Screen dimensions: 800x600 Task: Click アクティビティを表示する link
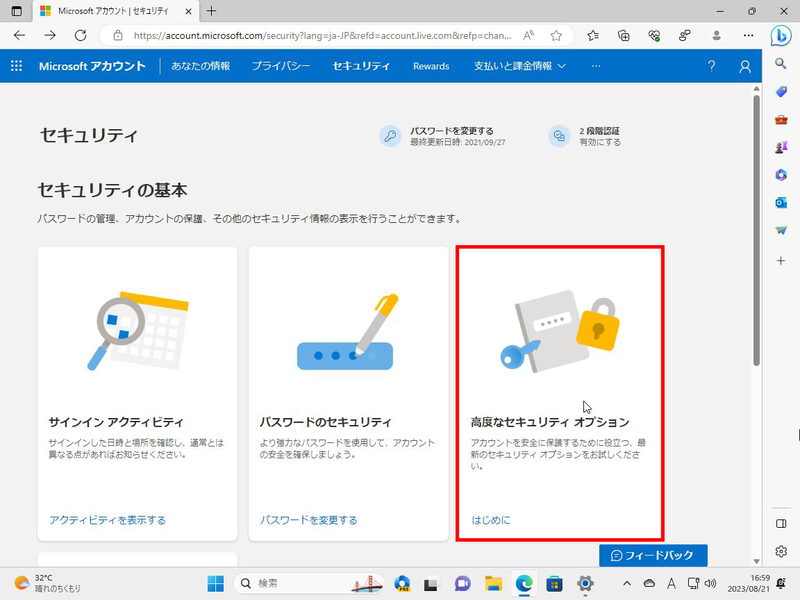tap(107, 520)
